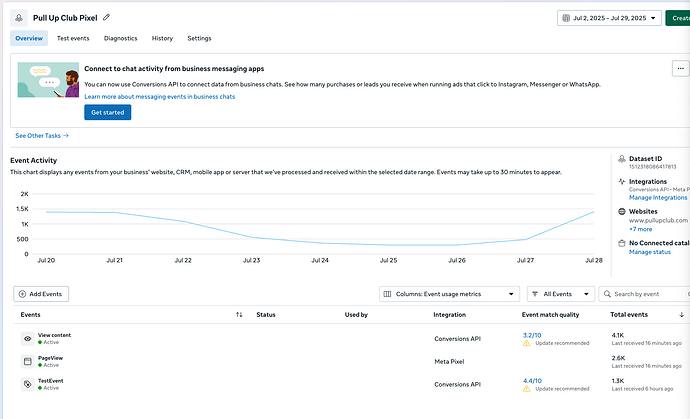Click the 2.6K total events value
690x419 pixels.
click(x=618, y=358)
